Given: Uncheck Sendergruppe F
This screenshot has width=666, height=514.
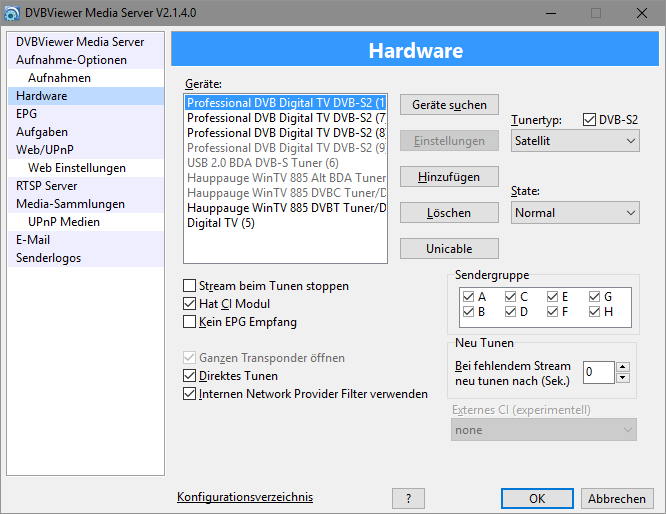Looking at the screenshot, I should pyautogui.click(x=553, y=312).
